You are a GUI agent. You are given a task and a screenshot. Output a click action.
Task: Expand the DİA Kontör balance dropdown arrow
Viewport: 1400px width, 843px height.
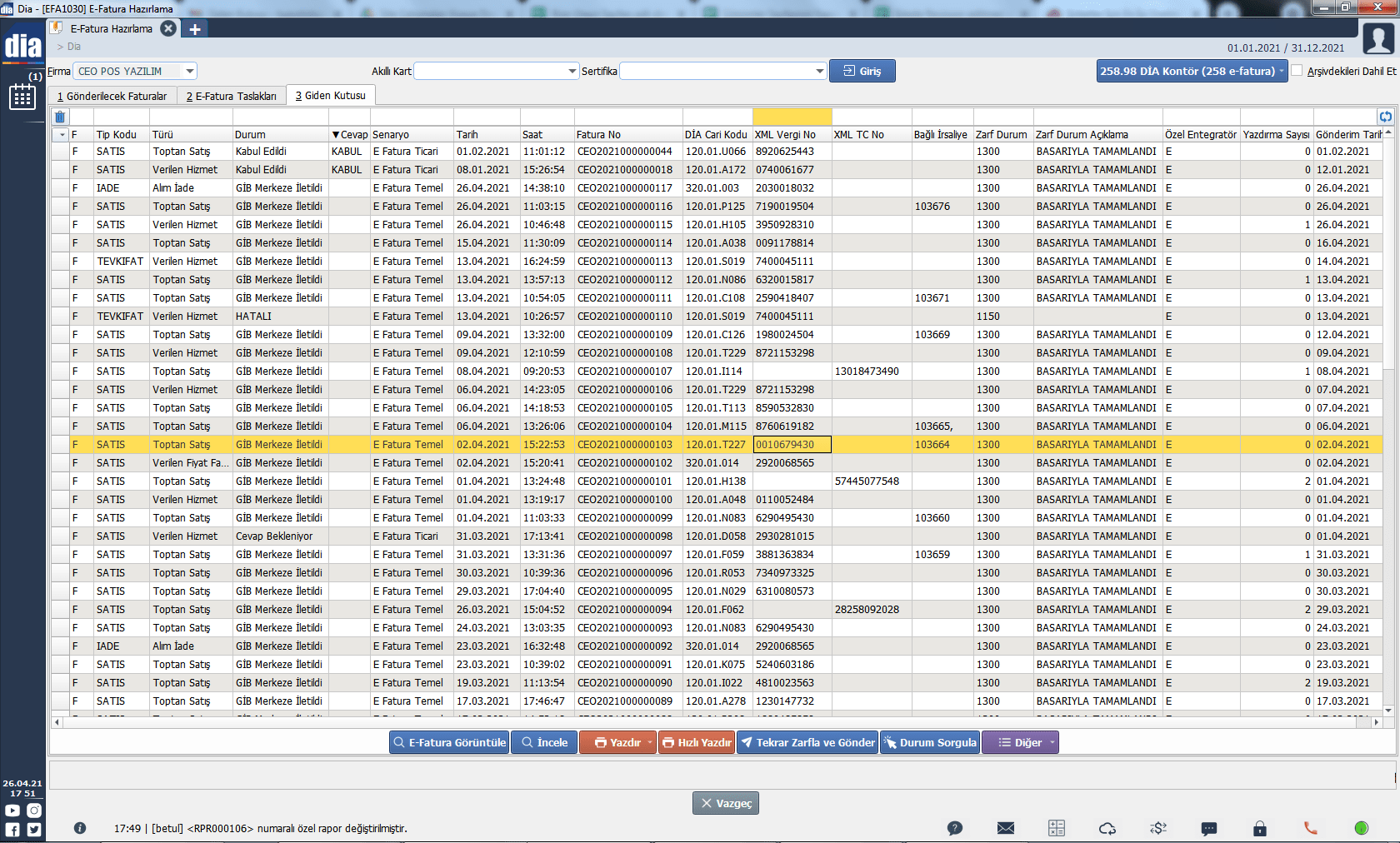[1282, 71]
